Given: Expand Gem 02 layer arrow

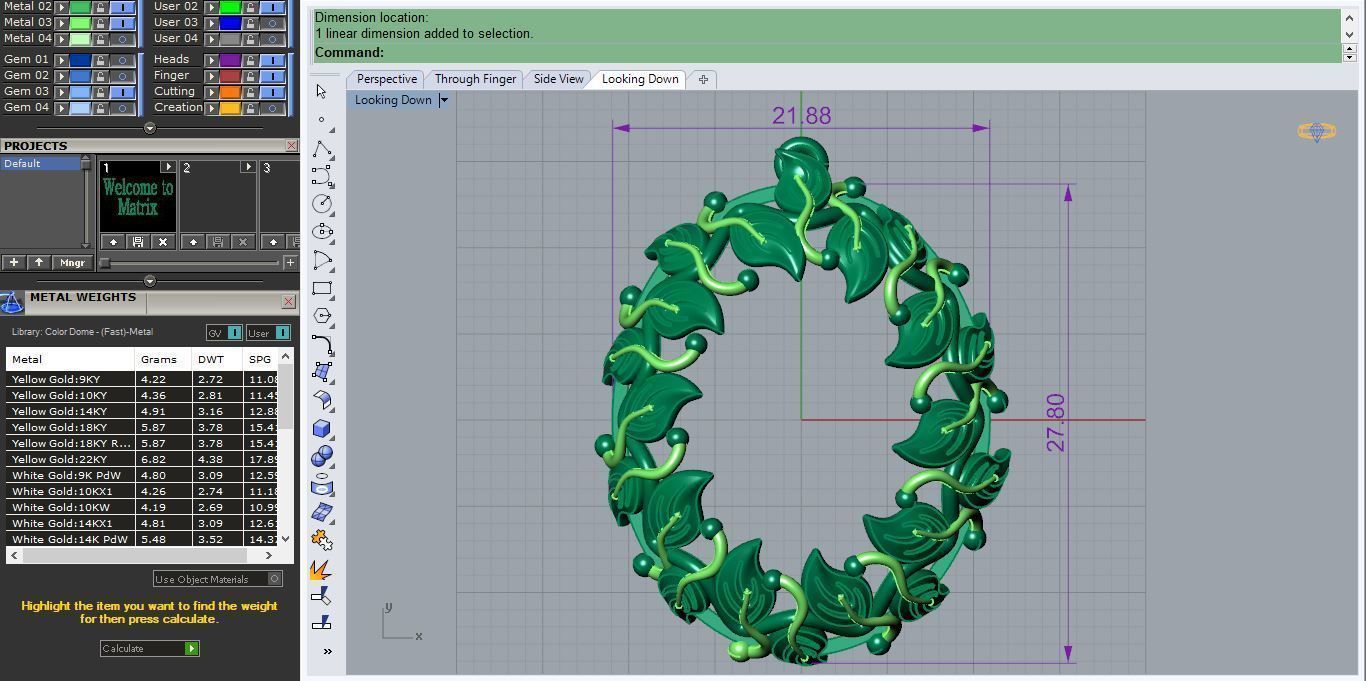Looking at the screenshot, I should point(61,76).
